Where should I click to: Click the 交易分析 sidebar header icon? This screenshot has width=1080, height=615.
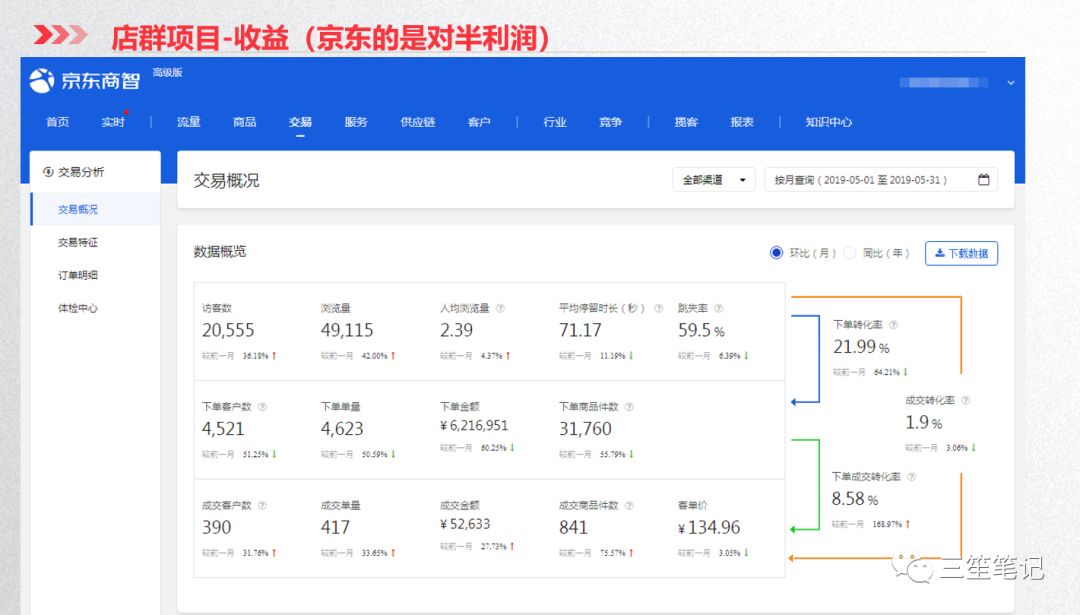(x=48, y=172)
